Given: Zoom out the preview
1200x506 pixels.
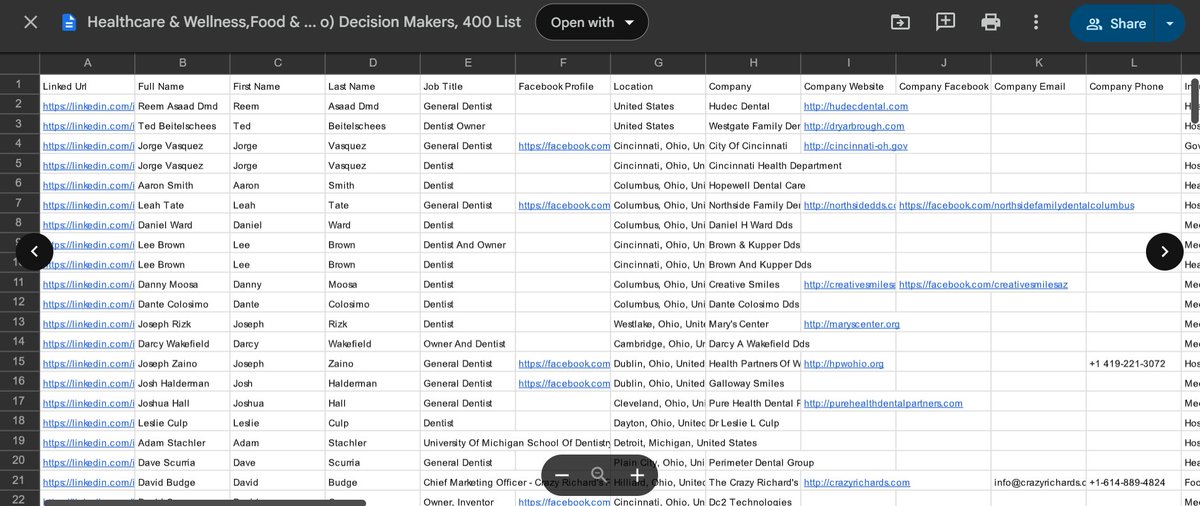Looking at the screenshot, I should (562, 475).
